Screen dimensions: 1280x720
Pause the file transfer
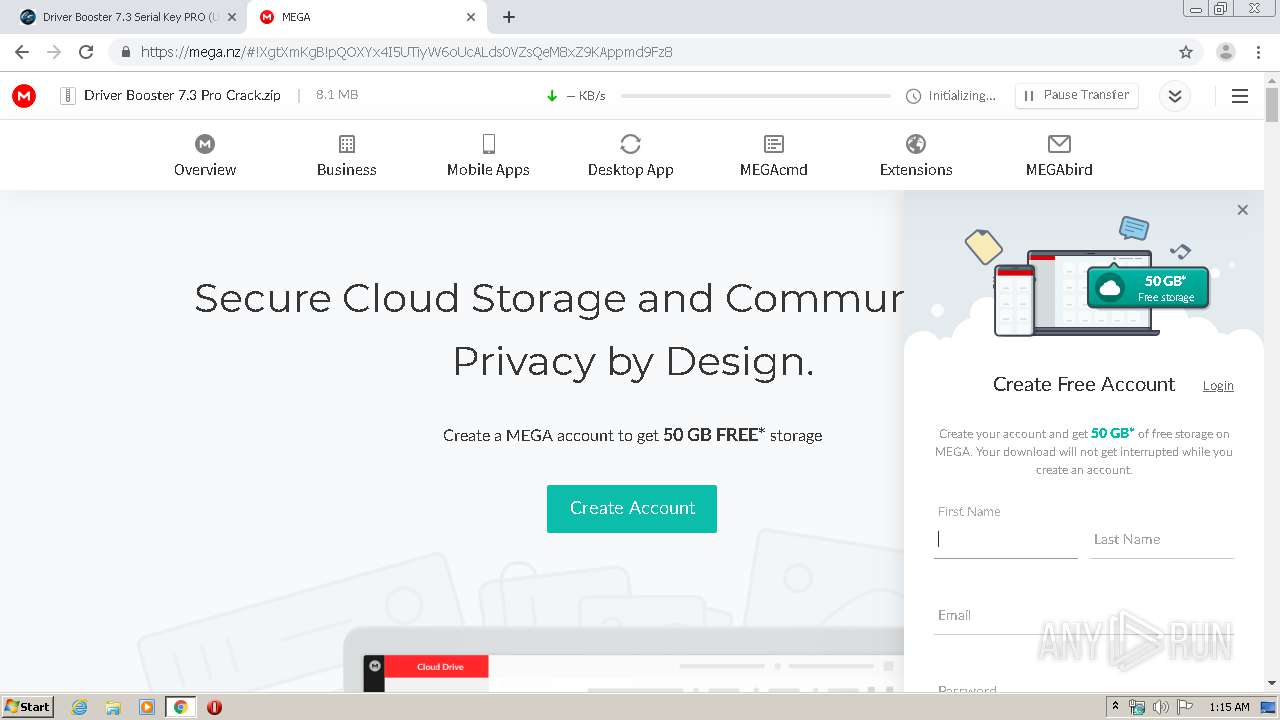1077,95
